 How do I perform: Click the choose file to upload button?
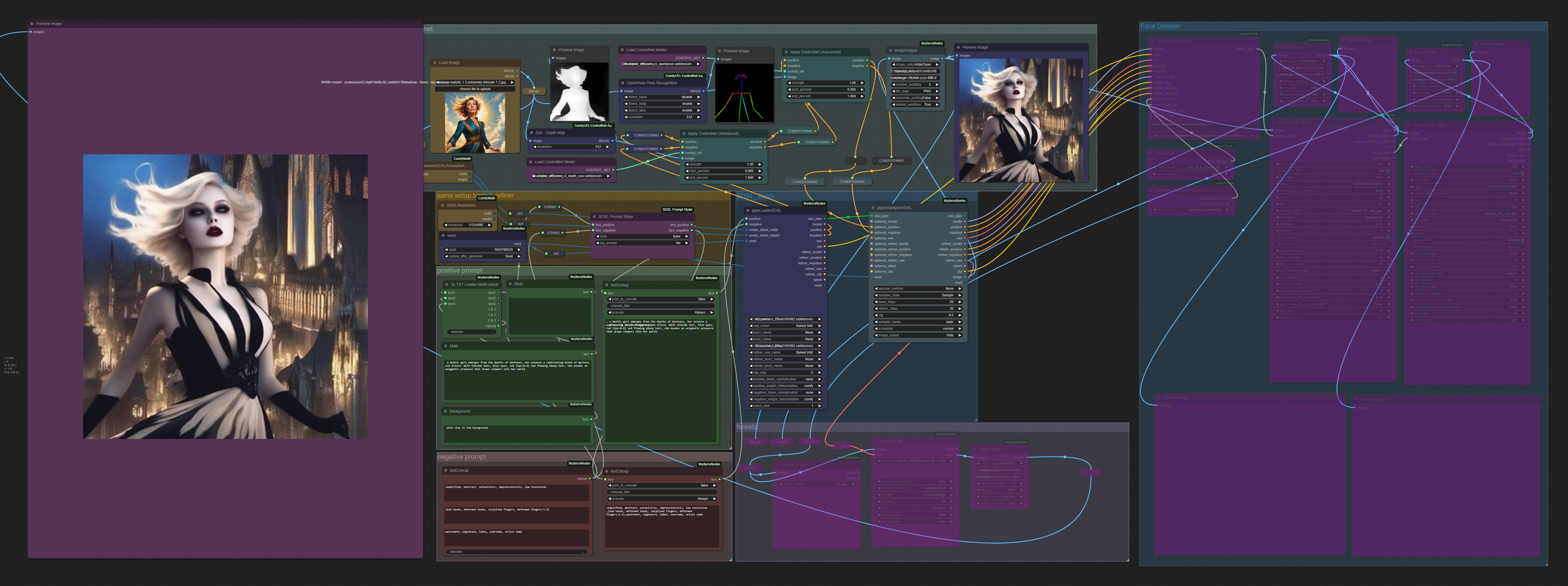pyautogui.click(x=475, y=89)
